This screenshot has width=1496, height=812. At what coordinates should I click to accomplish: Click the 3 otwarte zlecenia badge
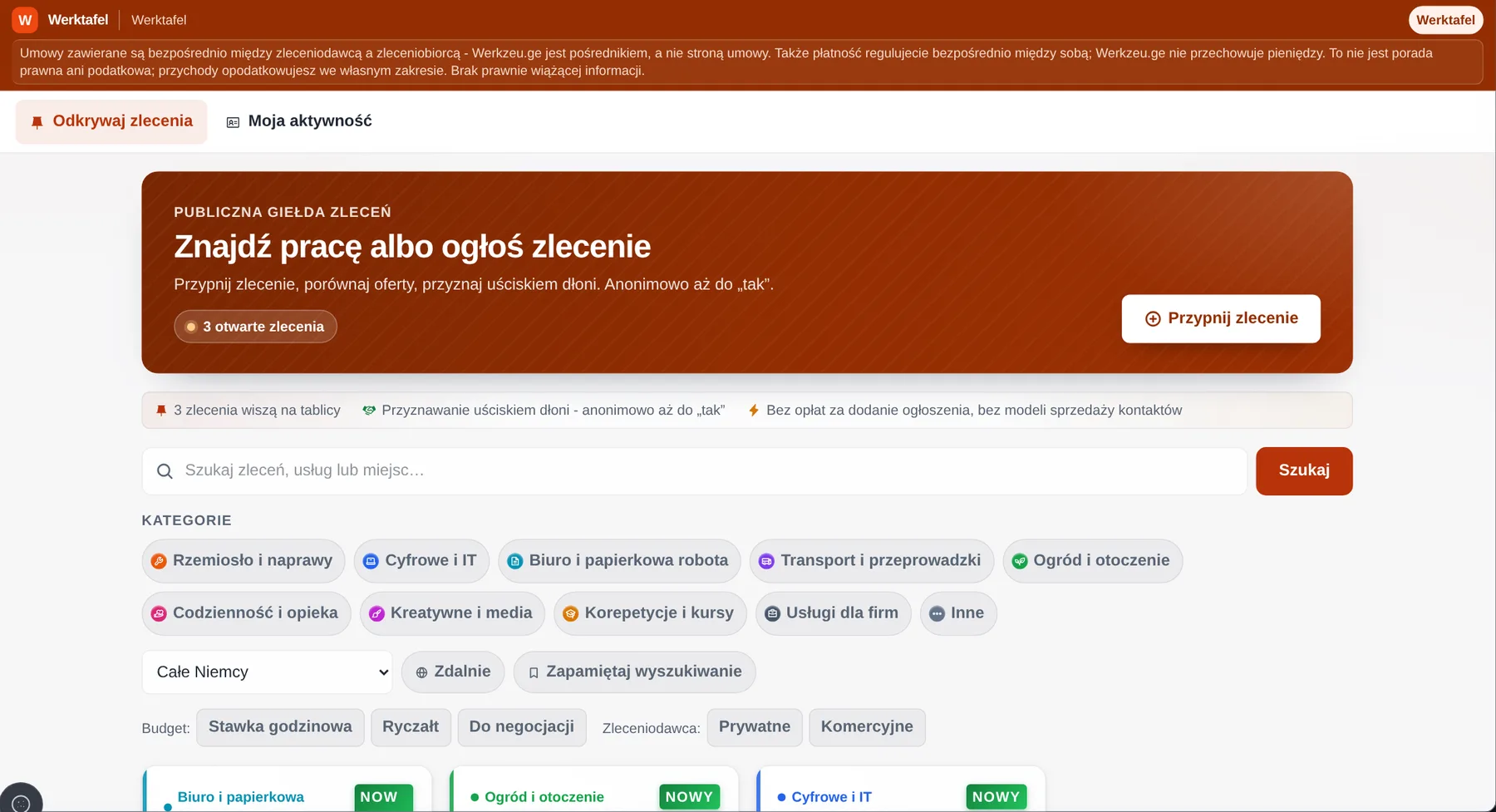click(x=255, y=327)
